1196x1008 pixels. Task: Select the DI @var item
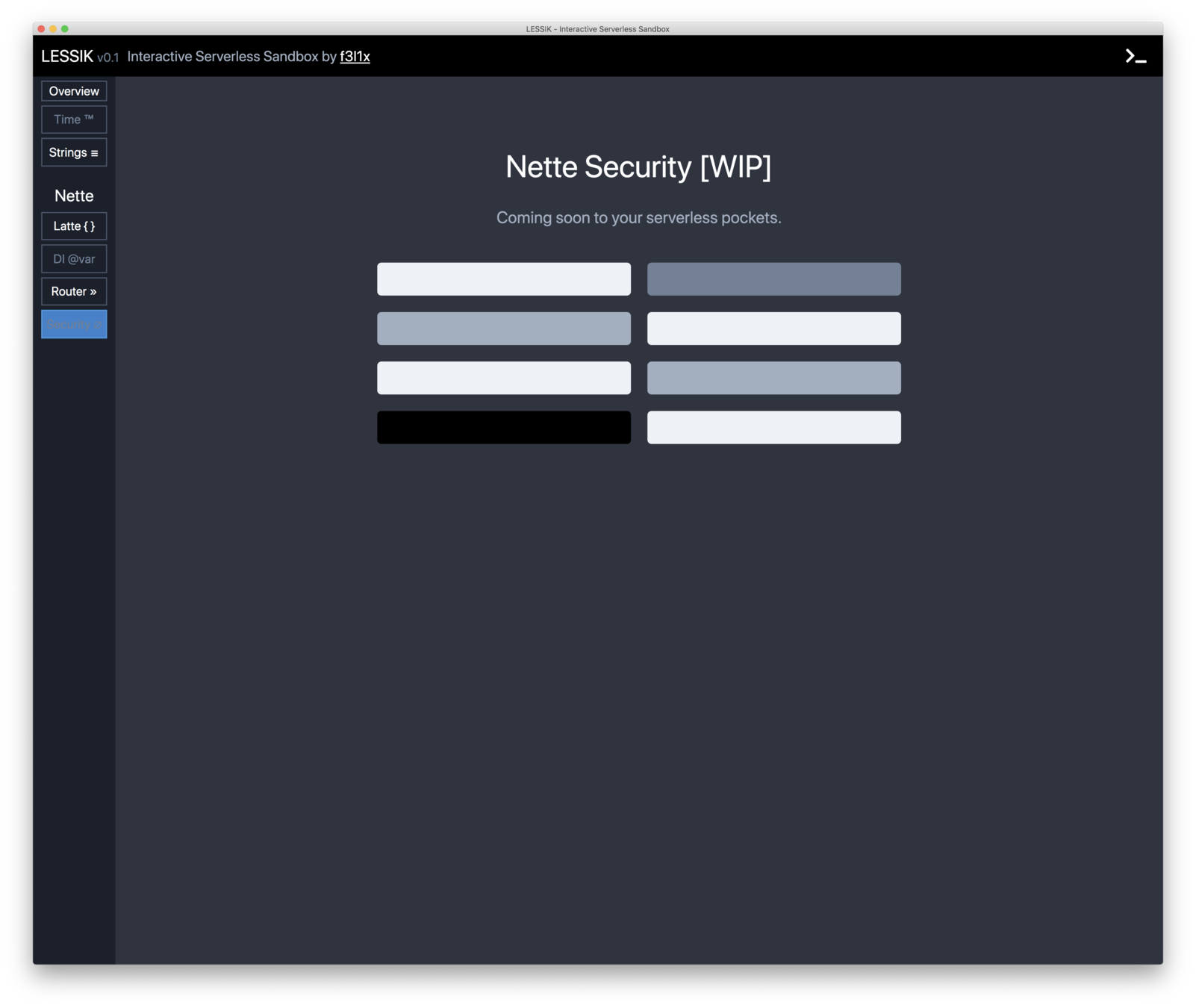[x=74, y=259]
